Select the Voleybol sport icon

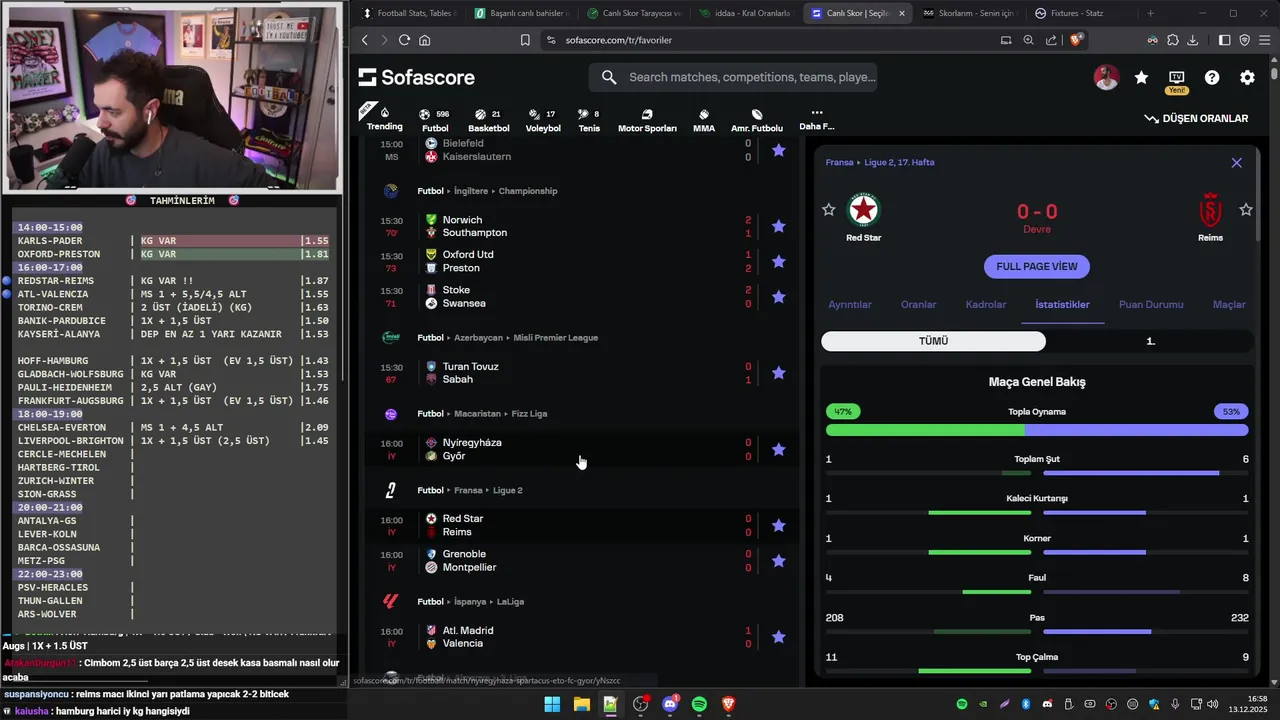click(543, 120)
